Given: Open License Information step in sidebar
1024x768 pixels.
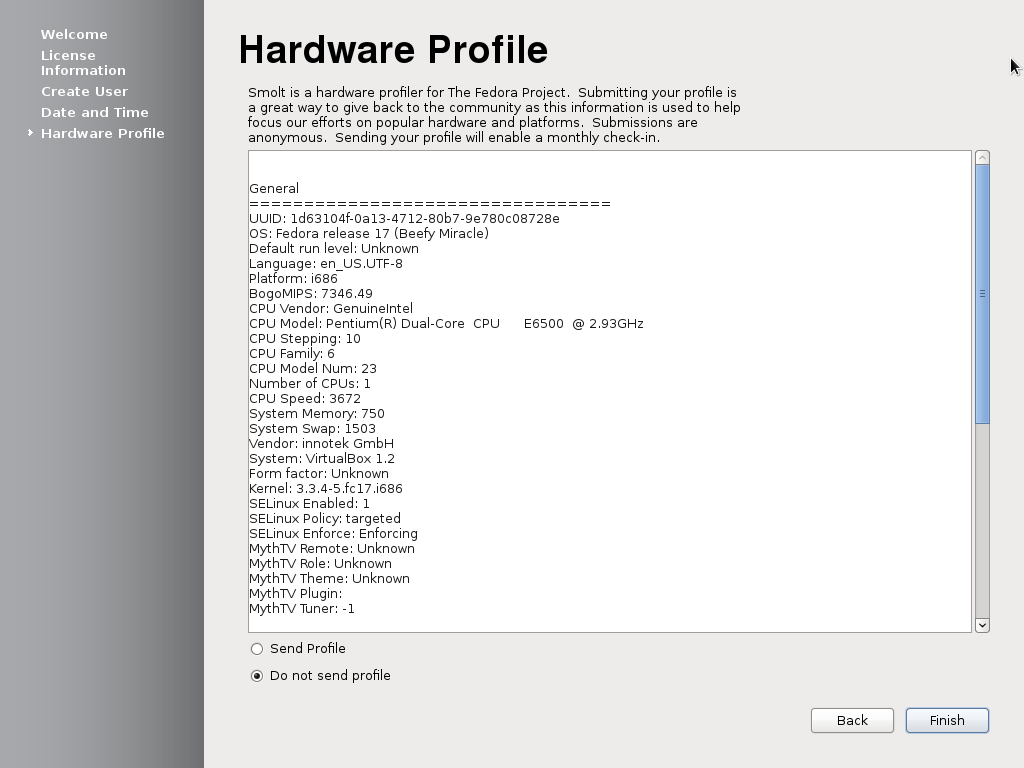Looking at the screenshot, I should pyautogui.click(x=83, y=63).
